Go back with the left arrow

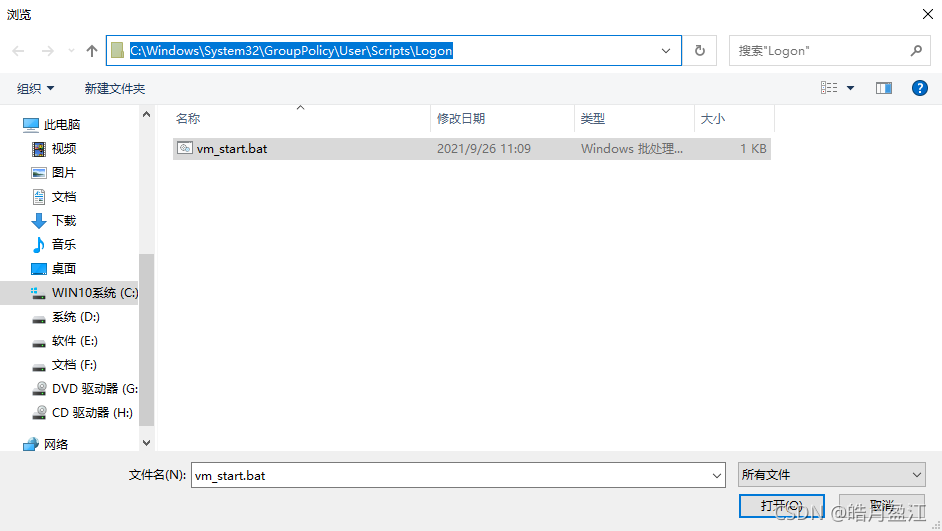click(18, 51)
